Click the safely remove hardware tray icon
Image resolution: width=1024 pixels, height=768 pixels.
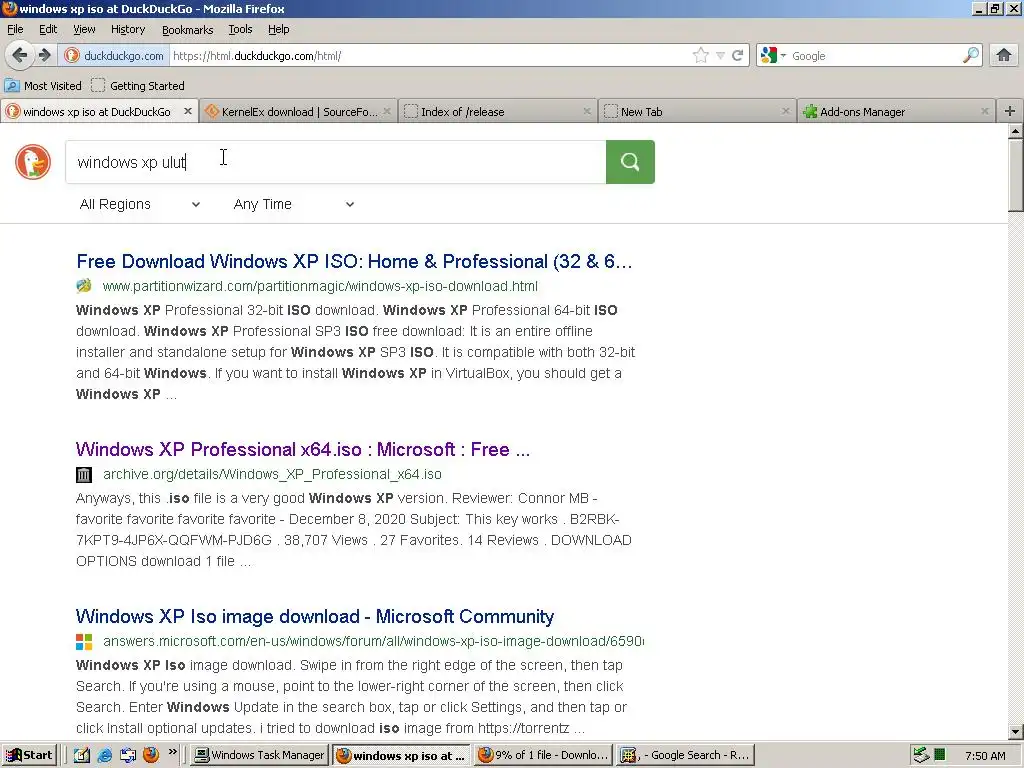click(921, 755)
